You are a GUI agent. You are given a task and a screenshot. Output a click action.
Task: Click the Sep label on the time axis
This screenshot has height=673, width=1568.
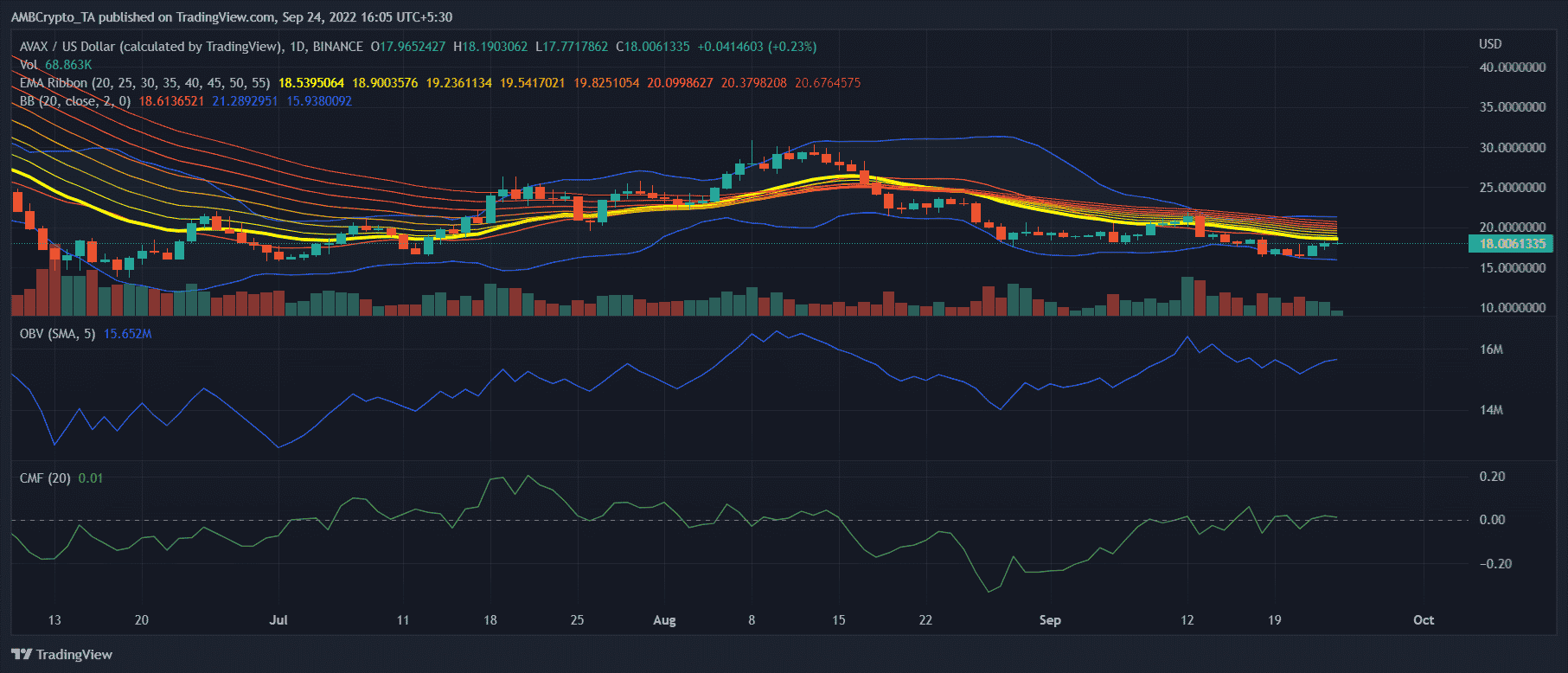tap(1049, 620)
